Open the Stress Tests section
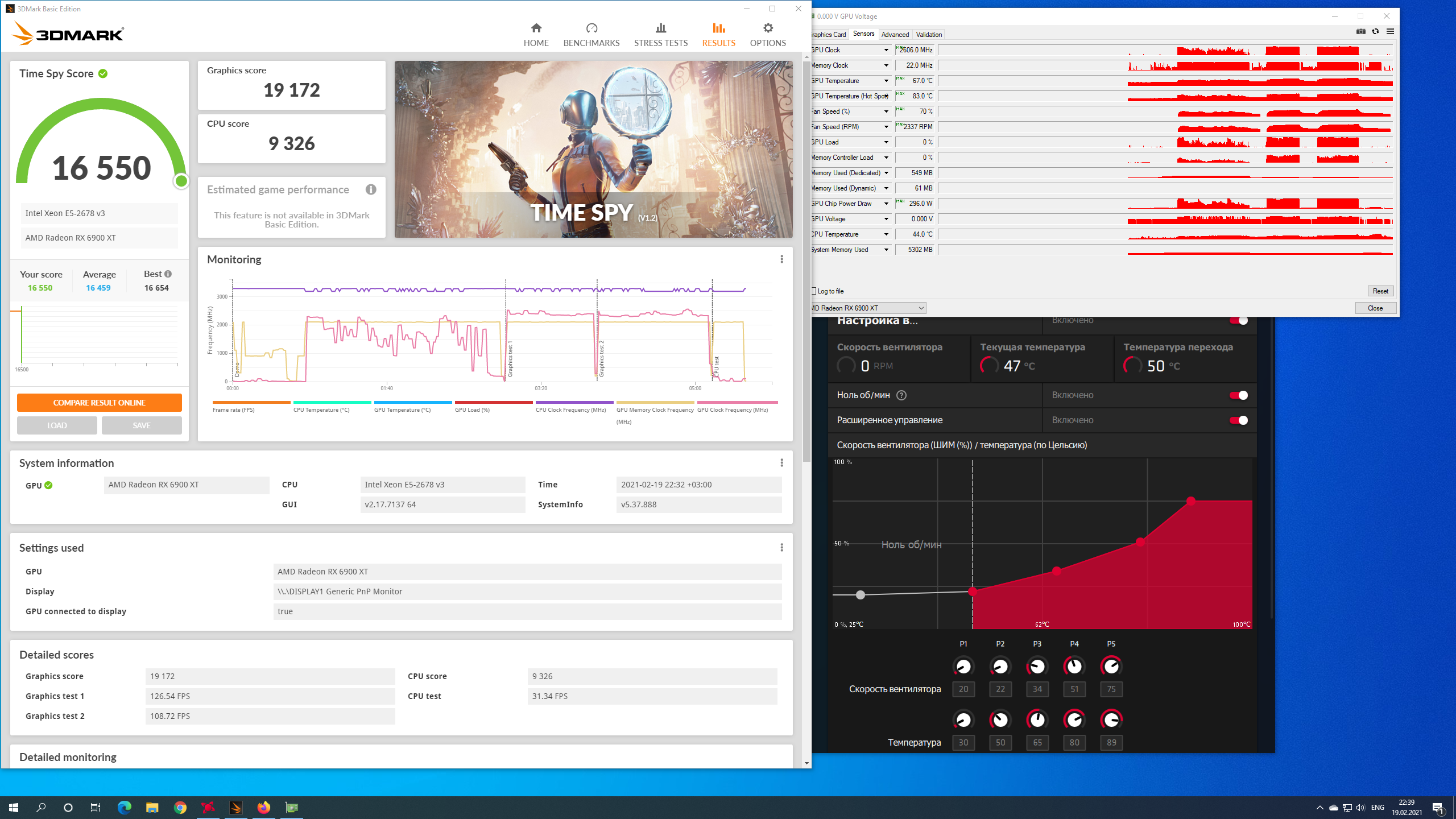Viewport: 1456px width, 819px height. pyautogui.click(x=660, y=35)
